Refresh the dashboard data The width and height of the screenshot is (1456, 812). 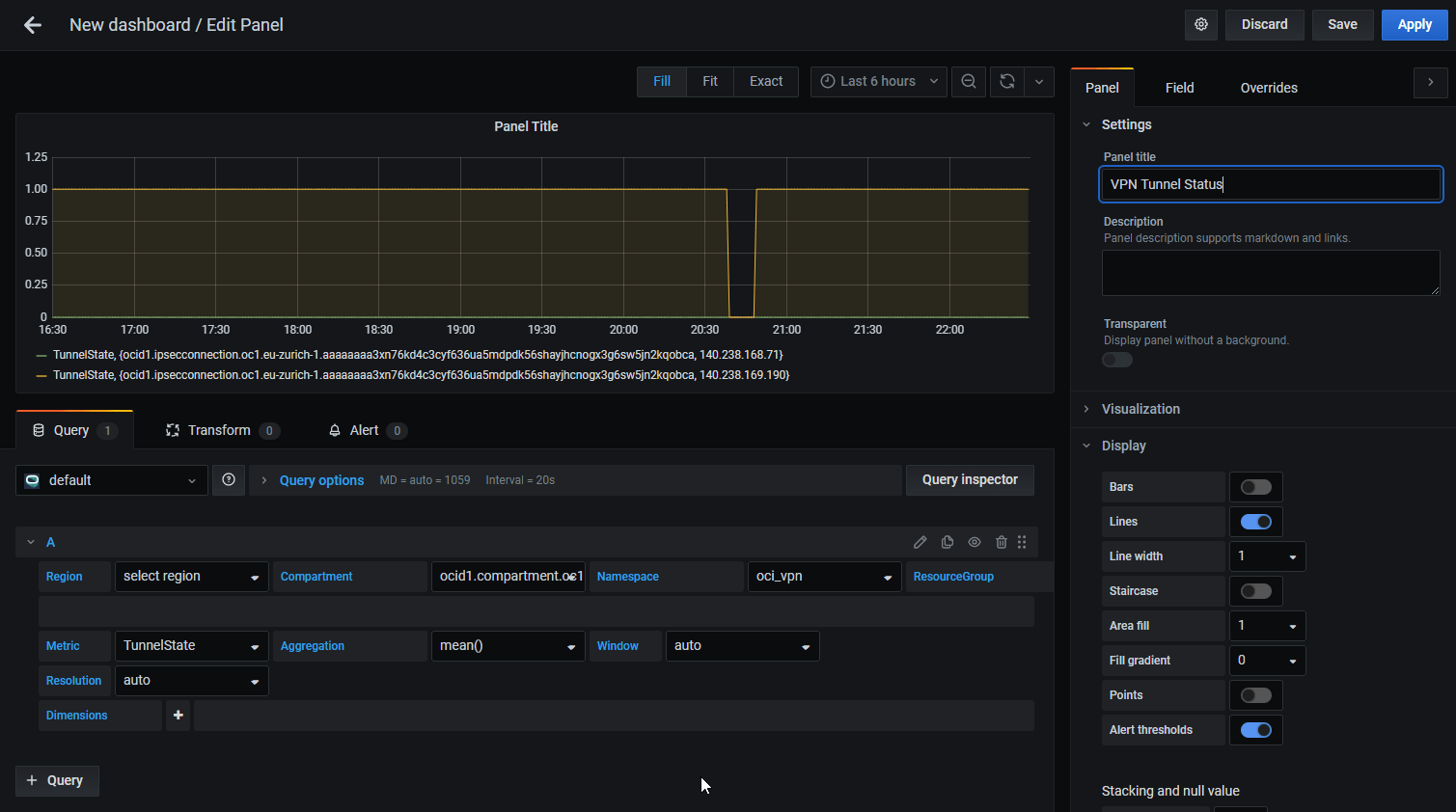coord(1006,82)
